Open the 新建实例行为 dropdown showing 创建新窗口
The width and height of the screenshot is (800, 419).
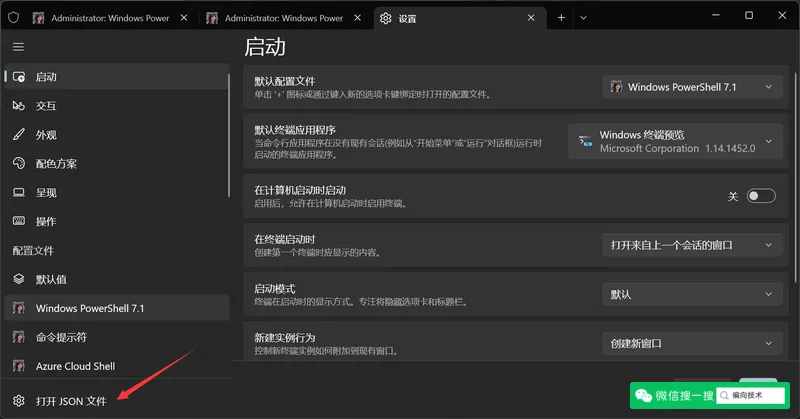[x=692, y=343]
